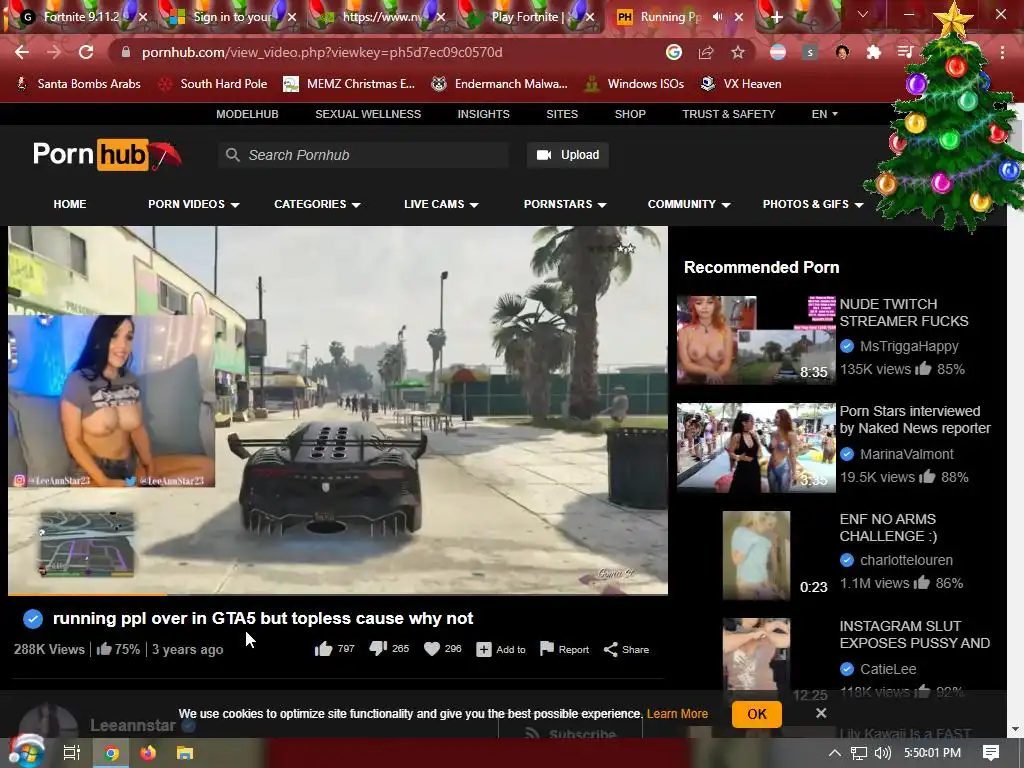The height and width of the screenshot is (768, 1024).
Task: Reload the page with the refresh icon
Action: pos(86,52)
